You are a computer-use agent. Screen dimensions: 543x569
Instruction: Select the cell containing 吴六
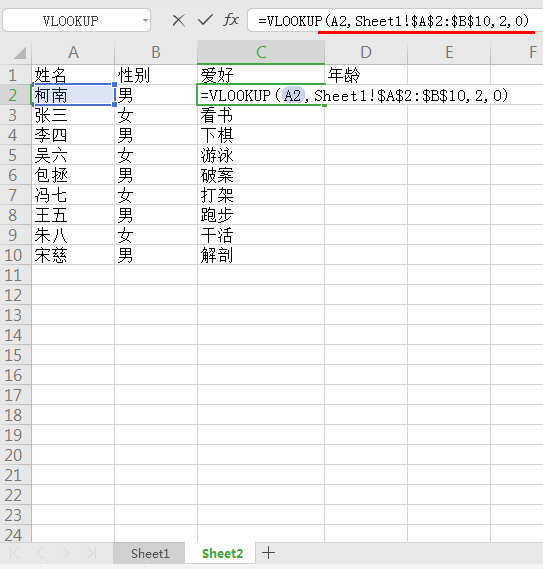pyautogui.click(x=73, y=155)
